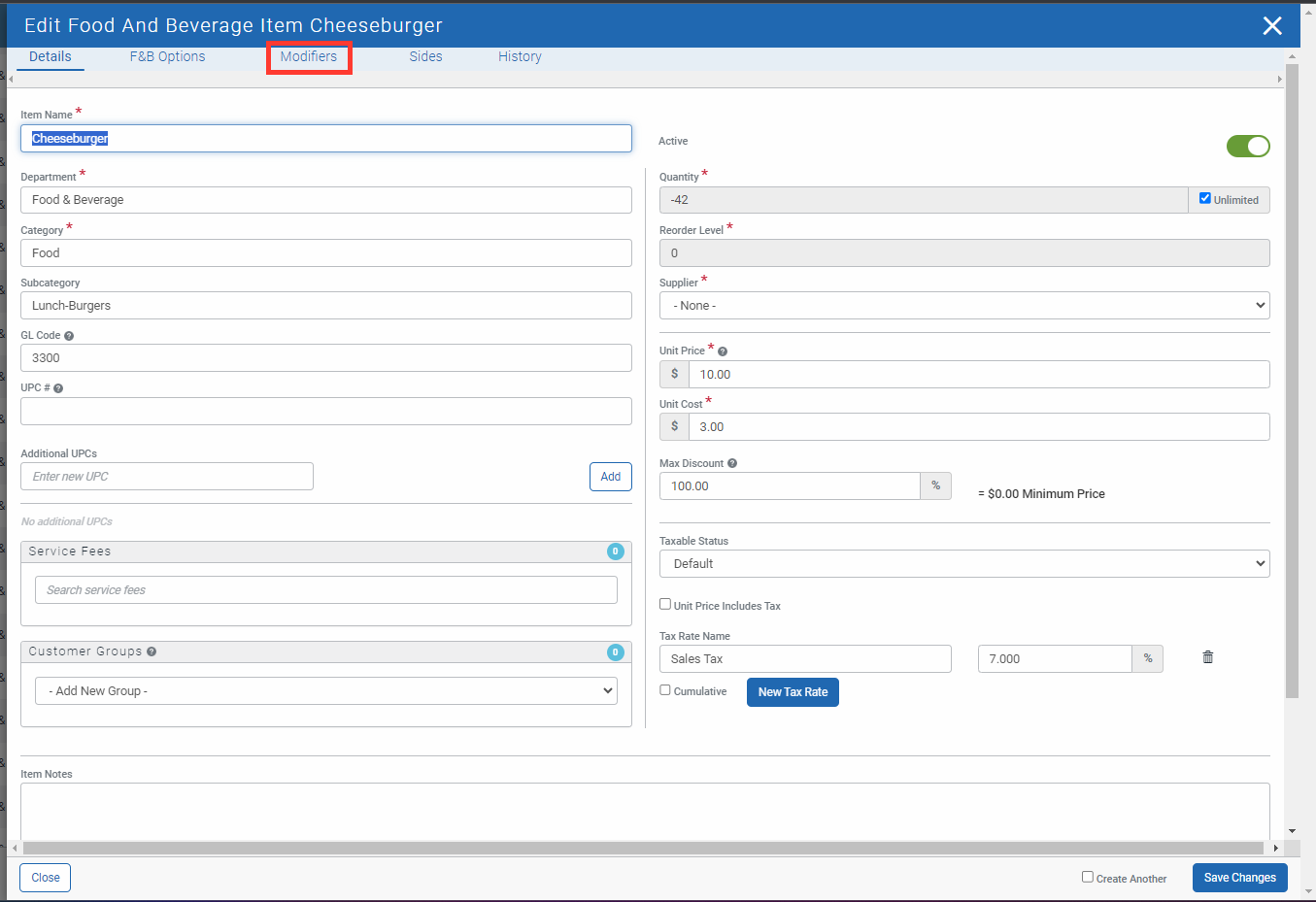The image size is (1316, 902).
Task: Check the Cumulative tax checkbox
Action: 665,690
